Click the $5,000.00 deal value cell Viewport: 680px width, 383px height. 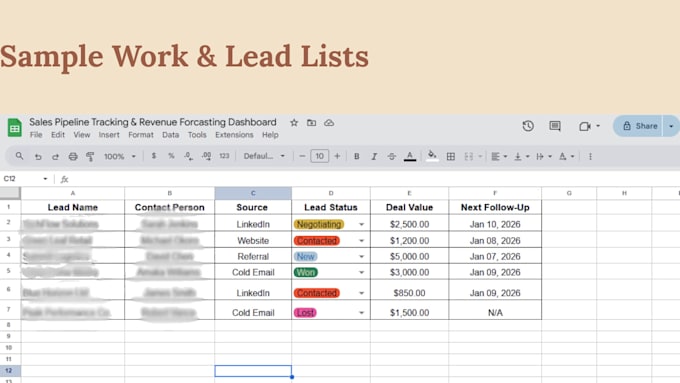coord(409,257)
